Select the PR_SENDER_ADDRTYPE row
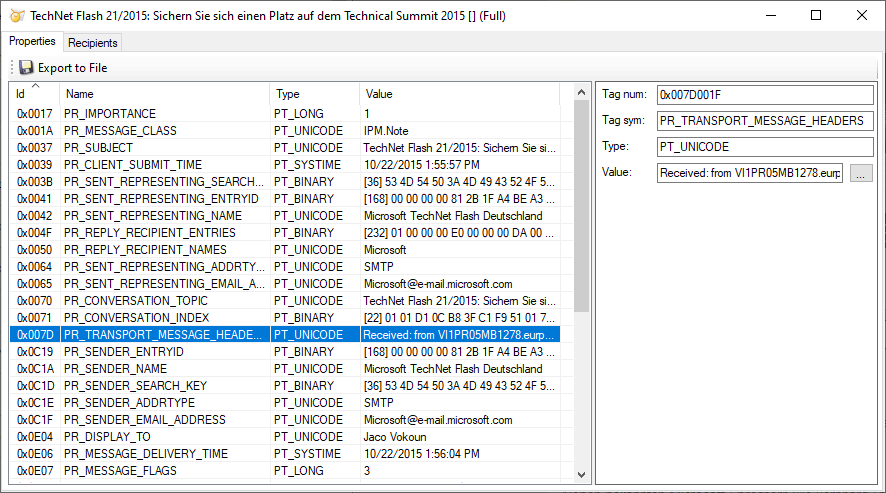 (x=285, y=403)
